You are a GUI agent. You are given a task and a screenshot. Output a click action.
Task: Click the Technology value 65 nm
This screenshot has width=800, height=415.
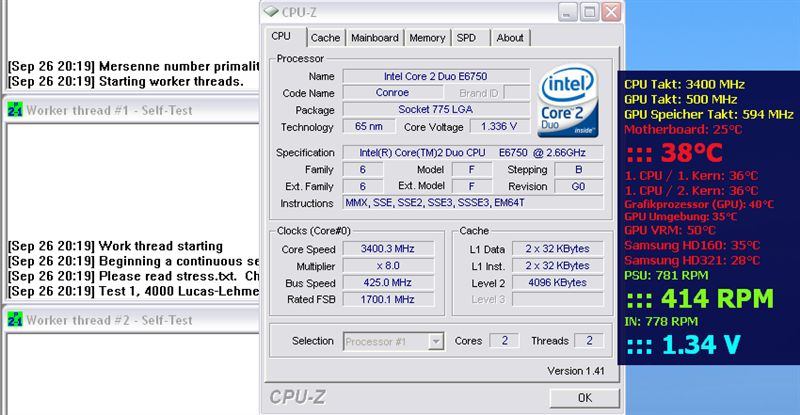[369, 126]
